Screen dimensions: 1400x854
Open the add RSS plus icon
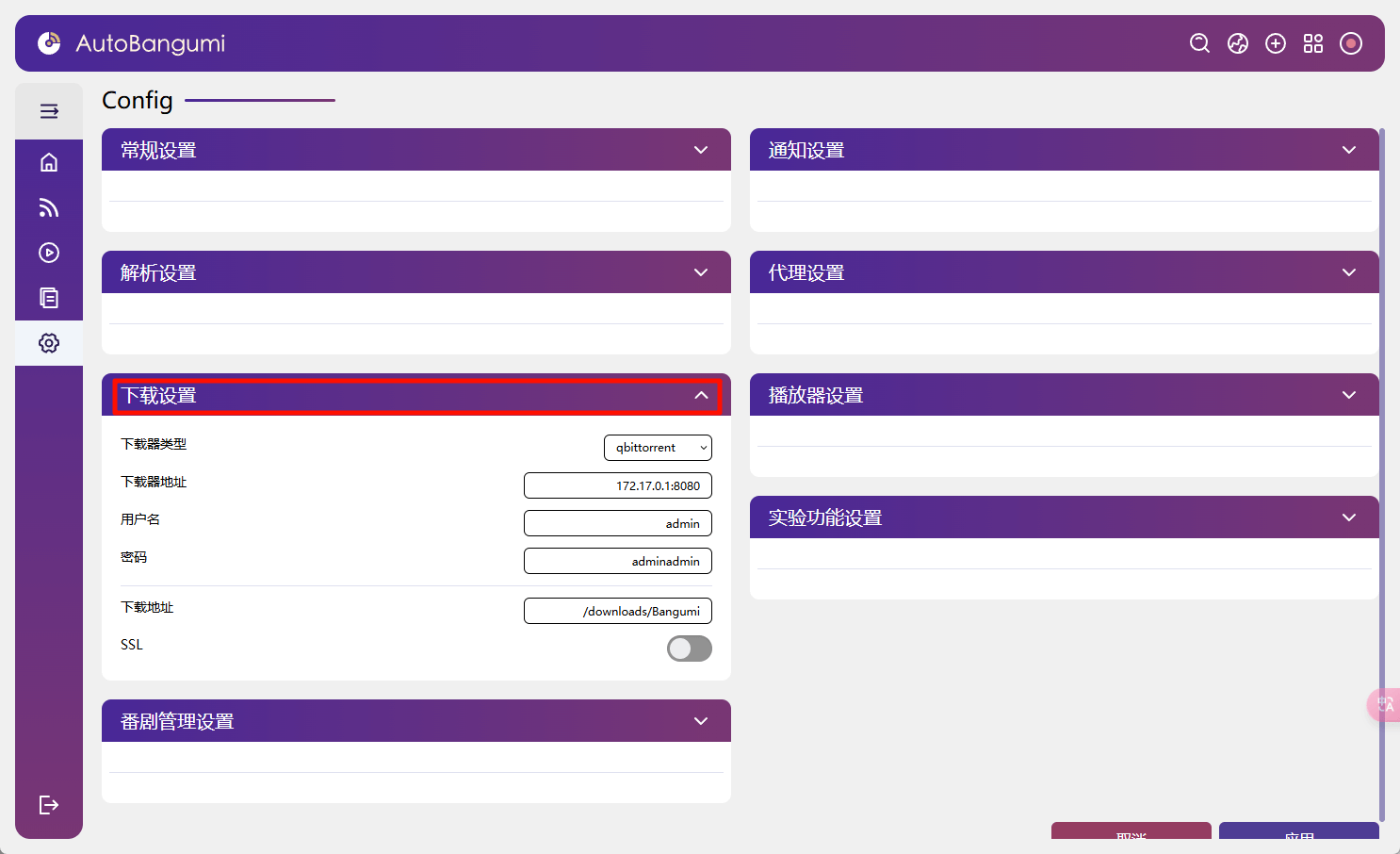click(x=1276, y=43)
